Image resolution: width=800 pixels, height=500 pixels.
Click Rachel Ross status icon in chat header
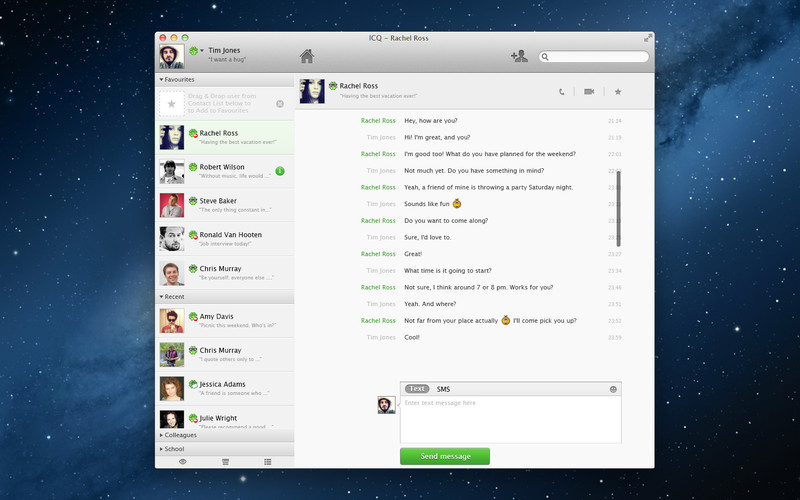pos(333,86)
